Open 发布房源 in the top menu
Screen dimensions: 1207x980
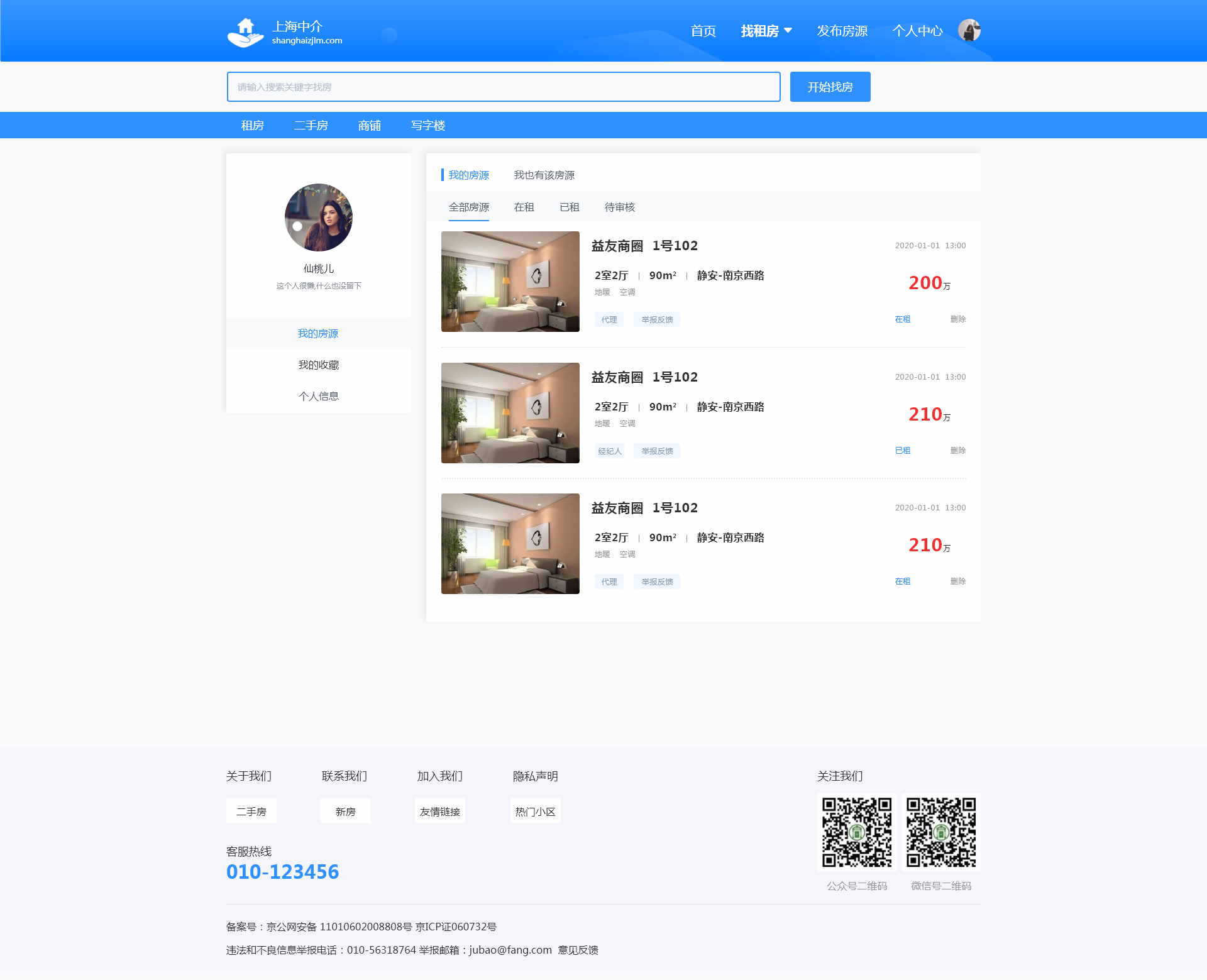click(x=842, y=31)
